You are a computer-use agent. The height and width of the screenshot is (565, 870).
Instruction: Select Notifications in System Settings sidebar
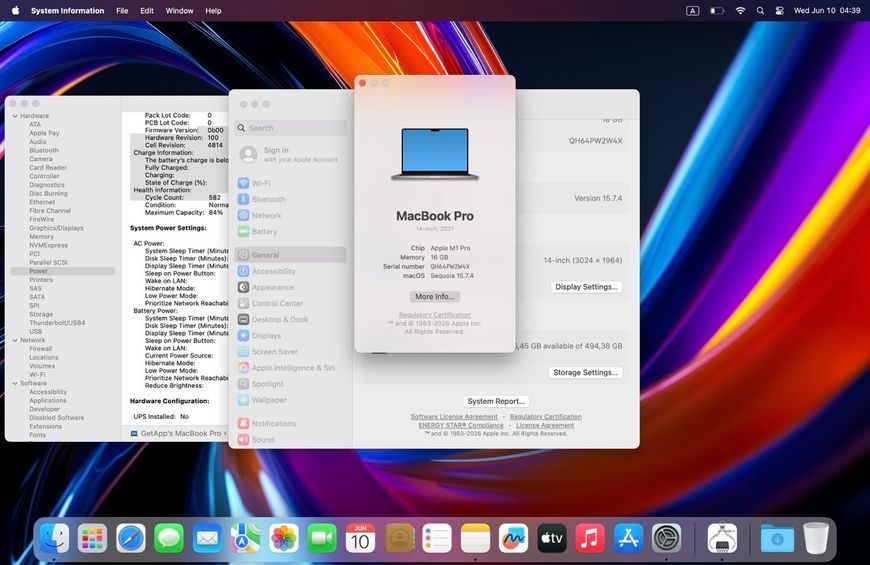coord(290,423)
